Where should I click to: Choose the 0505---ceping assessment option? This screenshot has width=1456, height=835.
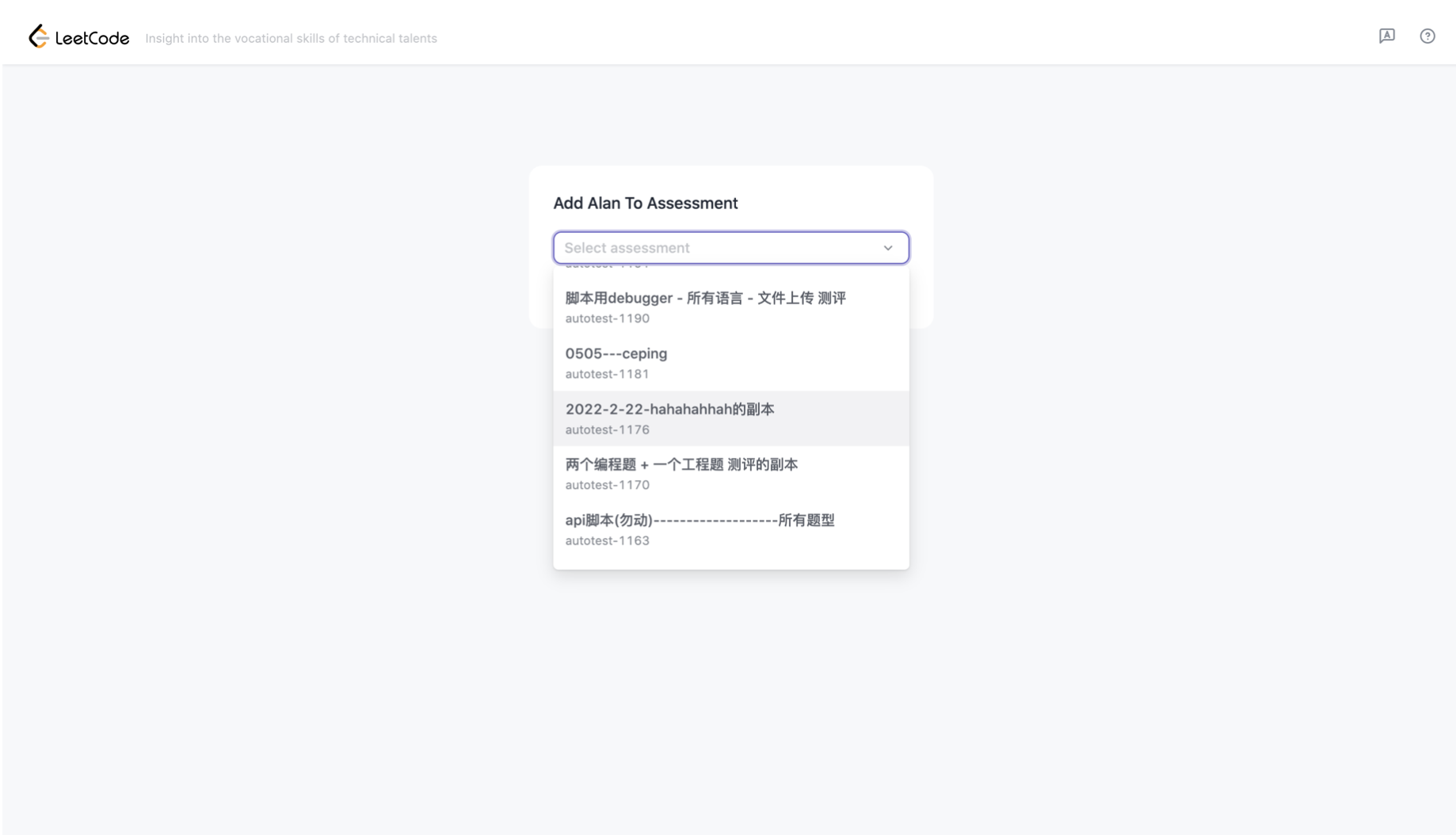[730, 363]
